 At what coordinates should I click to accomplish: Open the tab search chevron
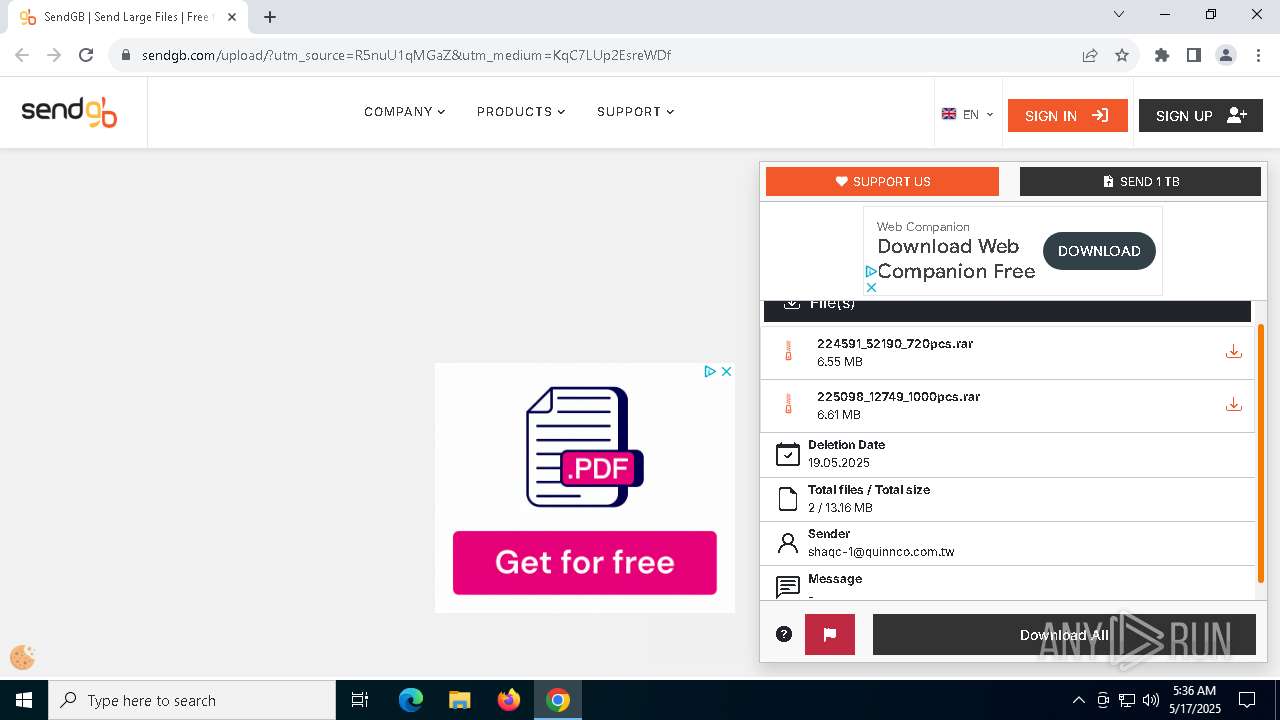(1119, 14)
